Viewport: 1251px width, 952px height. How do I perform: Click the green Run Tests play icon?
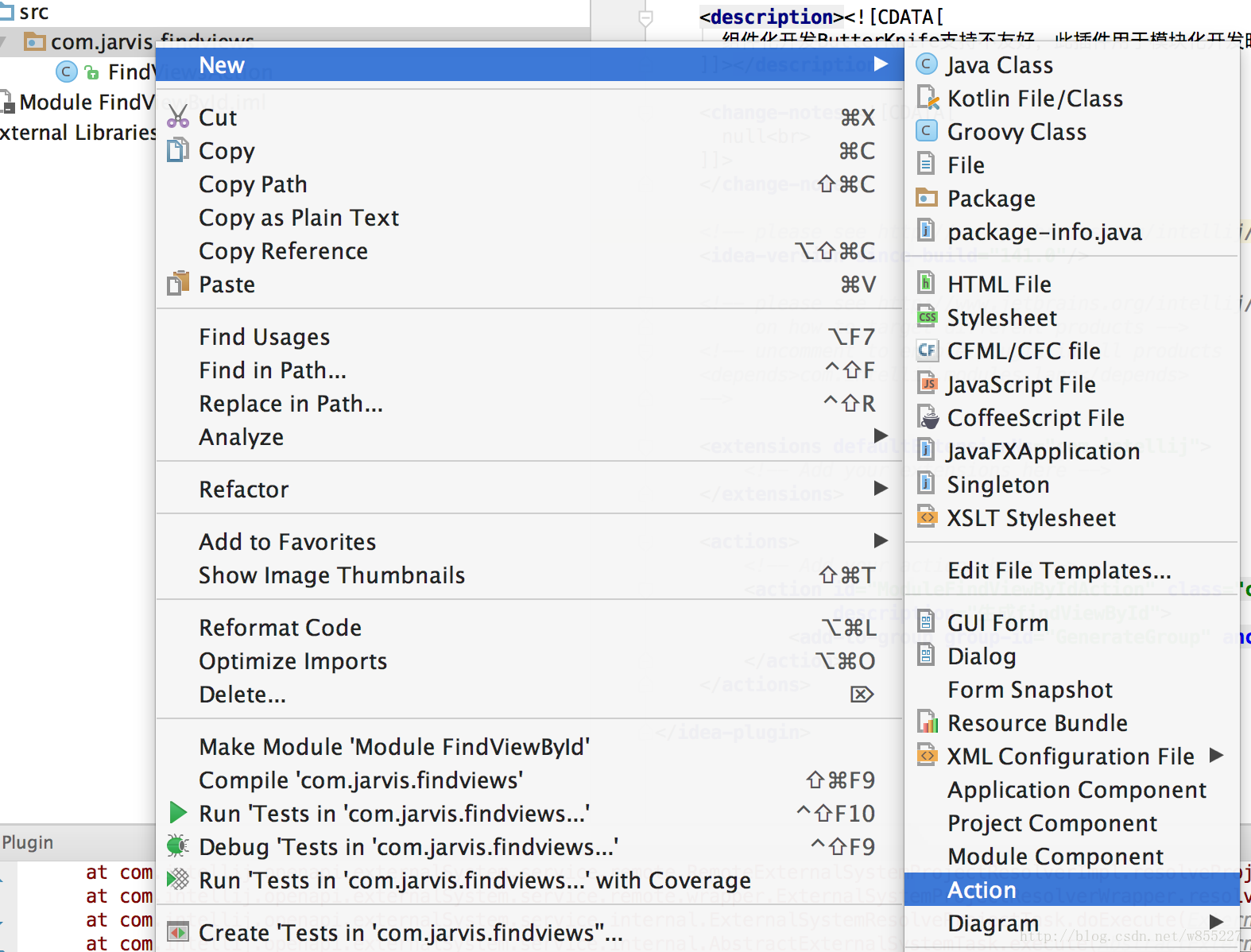pos(178,813)
